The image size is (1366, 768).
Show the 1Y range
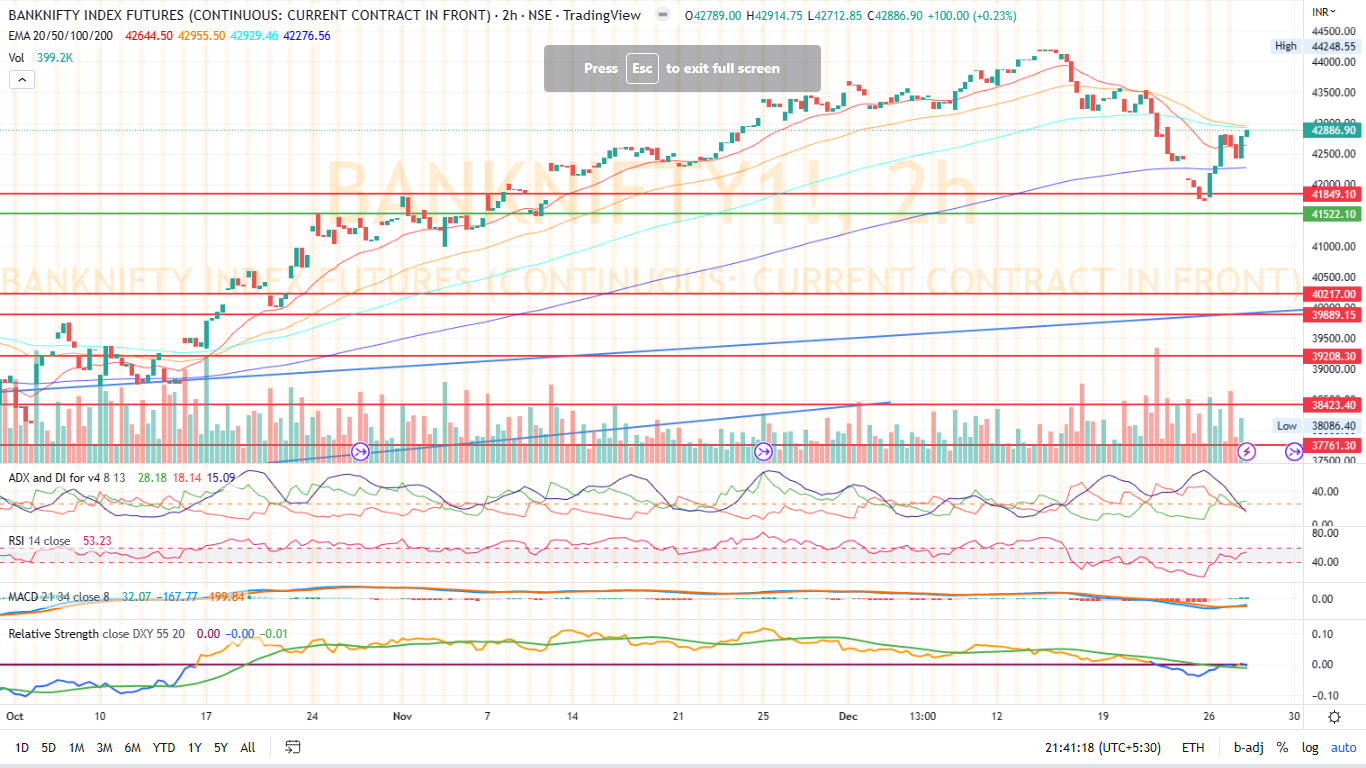195,747
